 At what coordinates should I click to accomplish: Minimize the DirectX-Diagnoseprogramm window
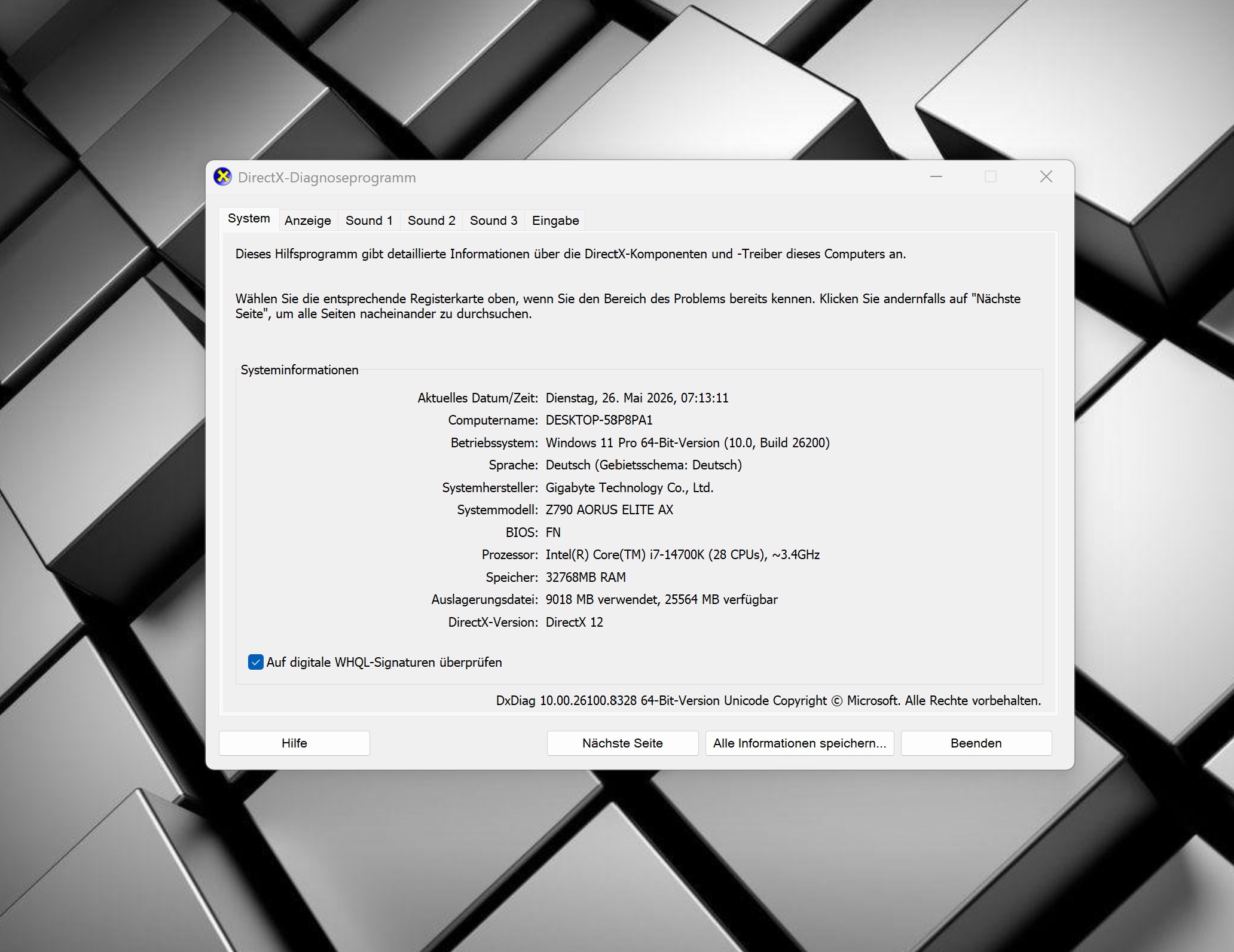point(936,176)
